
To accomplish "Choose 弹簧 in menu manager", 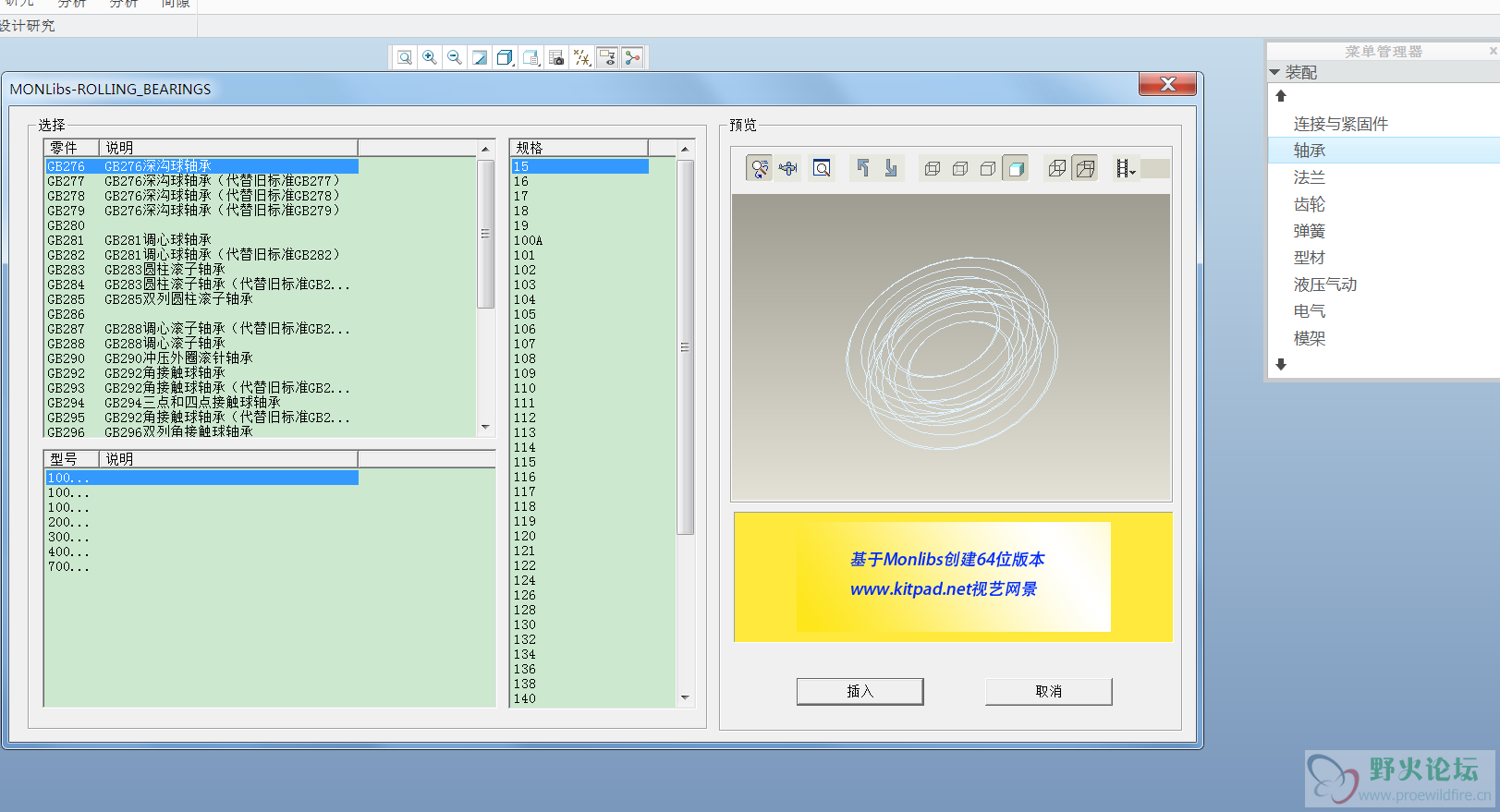I will [x=1384, y=231].
